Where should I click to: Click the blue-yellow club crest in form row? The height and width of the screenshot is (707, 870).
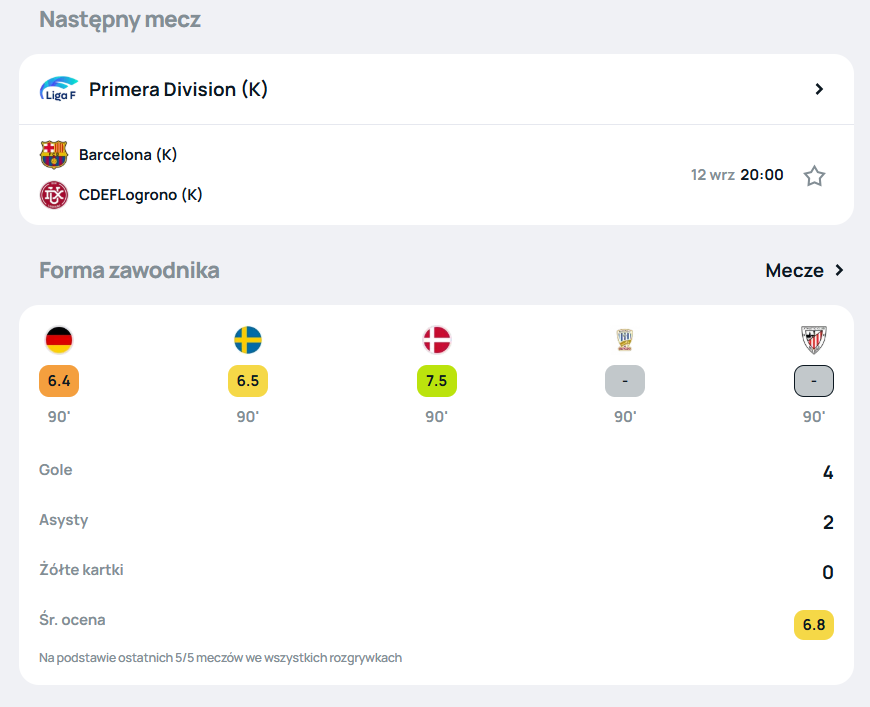[625, 340]
